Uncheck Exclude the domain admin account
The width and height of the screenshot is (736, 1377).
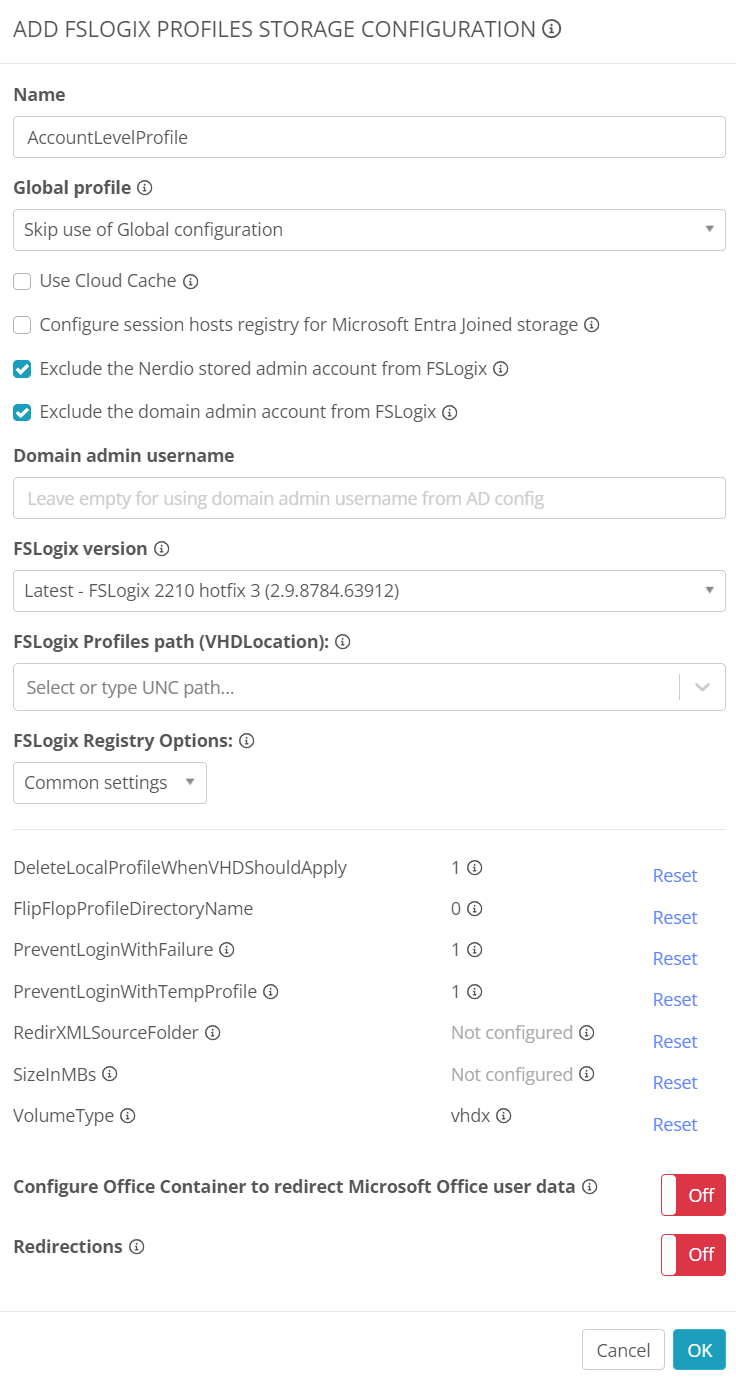(22, 412)
